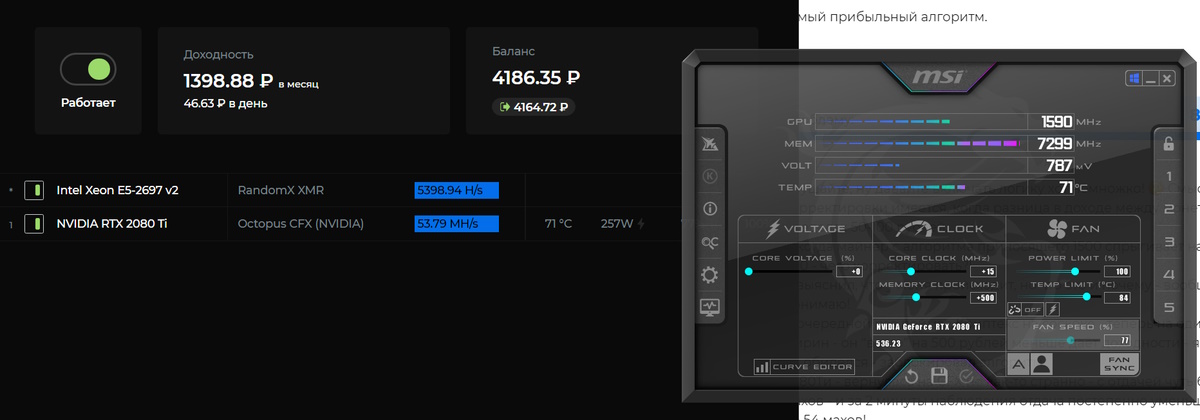Image resolution: width=1200 pixels, height=420 pixels.
Task: Click the 257W power value
Action: (x=616, y=223)
